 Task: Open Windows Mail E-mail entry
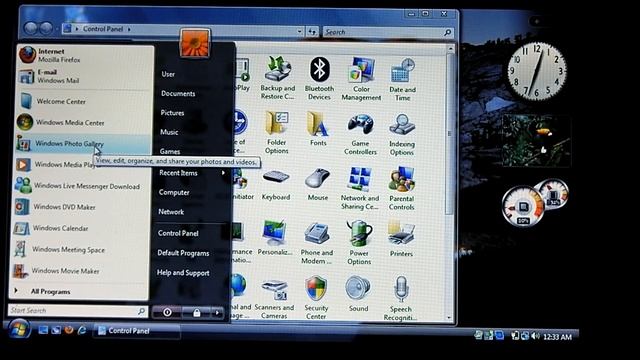84,76
